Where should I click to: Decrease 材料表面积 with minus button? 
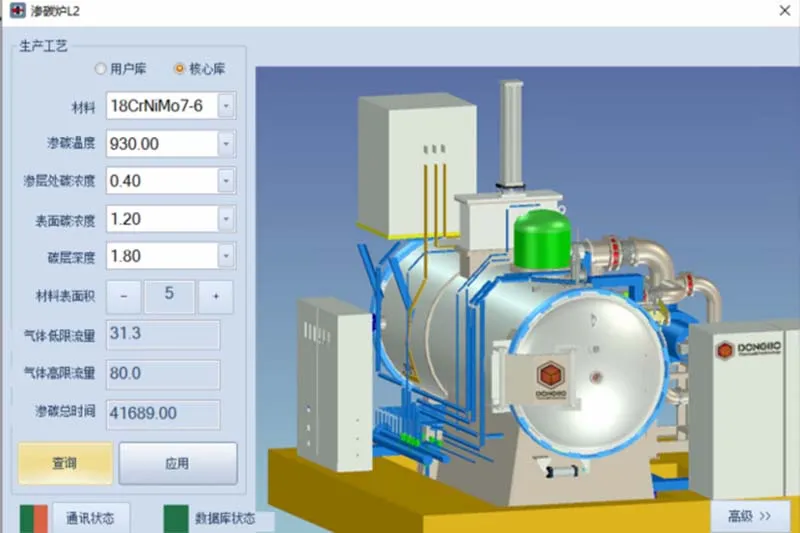click(x=124, y=295)
